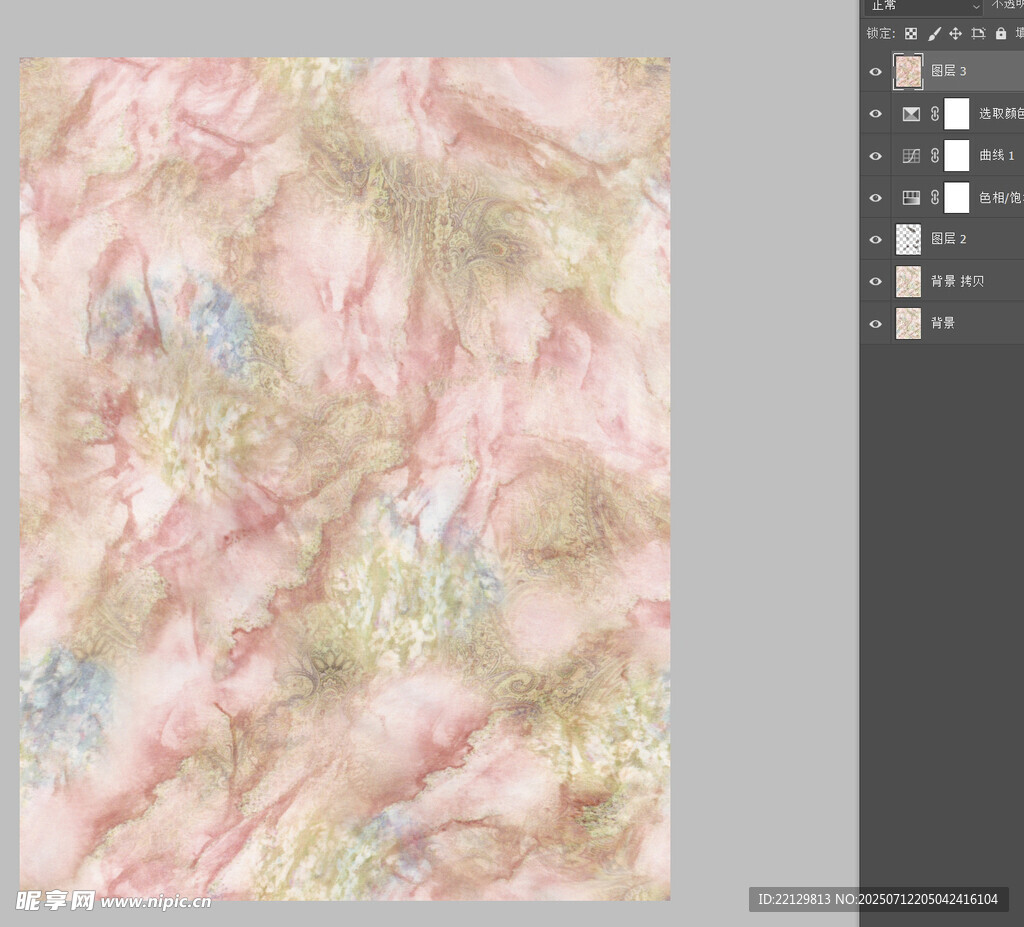Click the 图层 3 layer thumbnail
This screenshot has width=1024, height=927.
point(908,72)
